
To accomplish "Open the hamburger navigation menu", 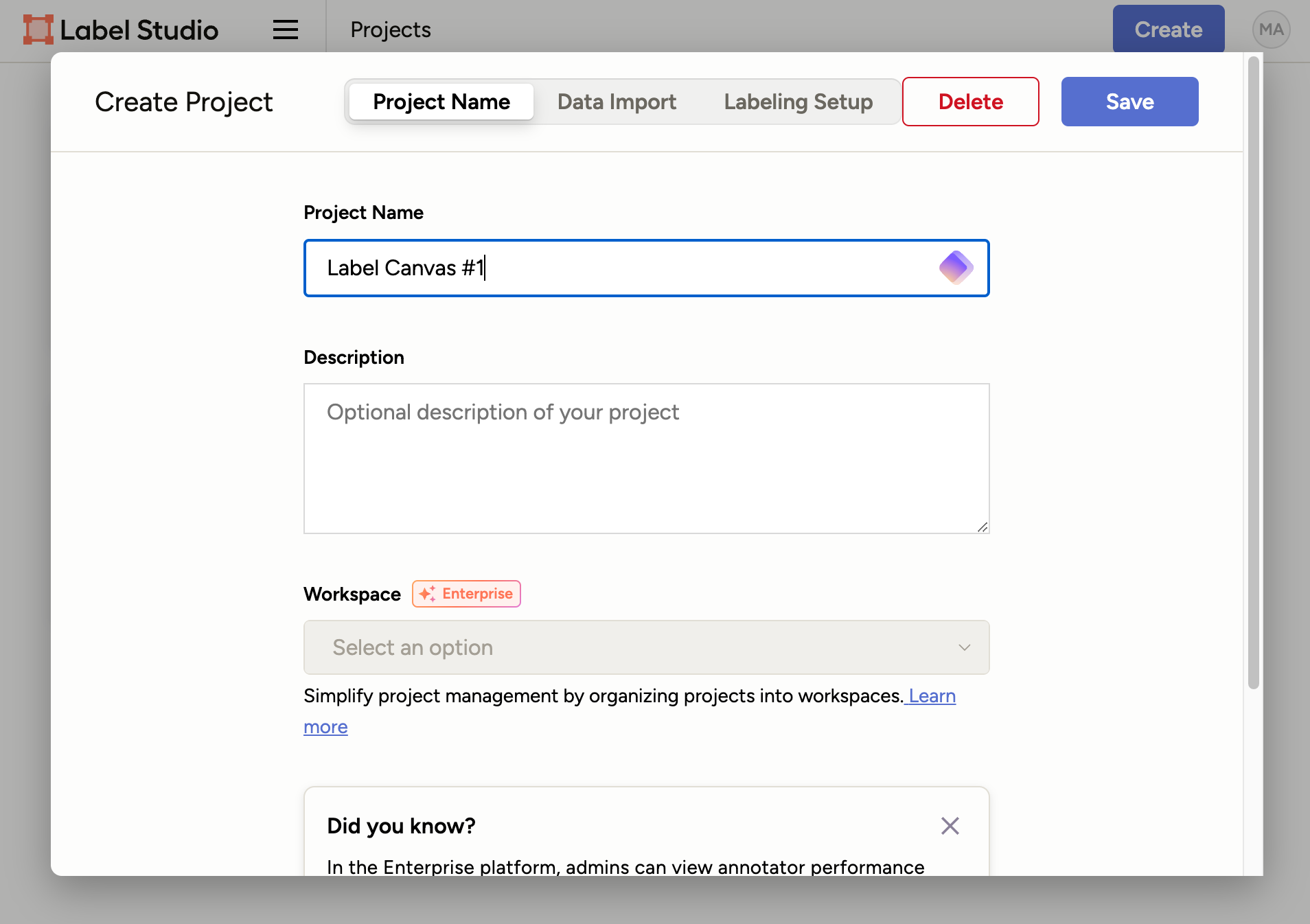I will (x=285, y=30).
